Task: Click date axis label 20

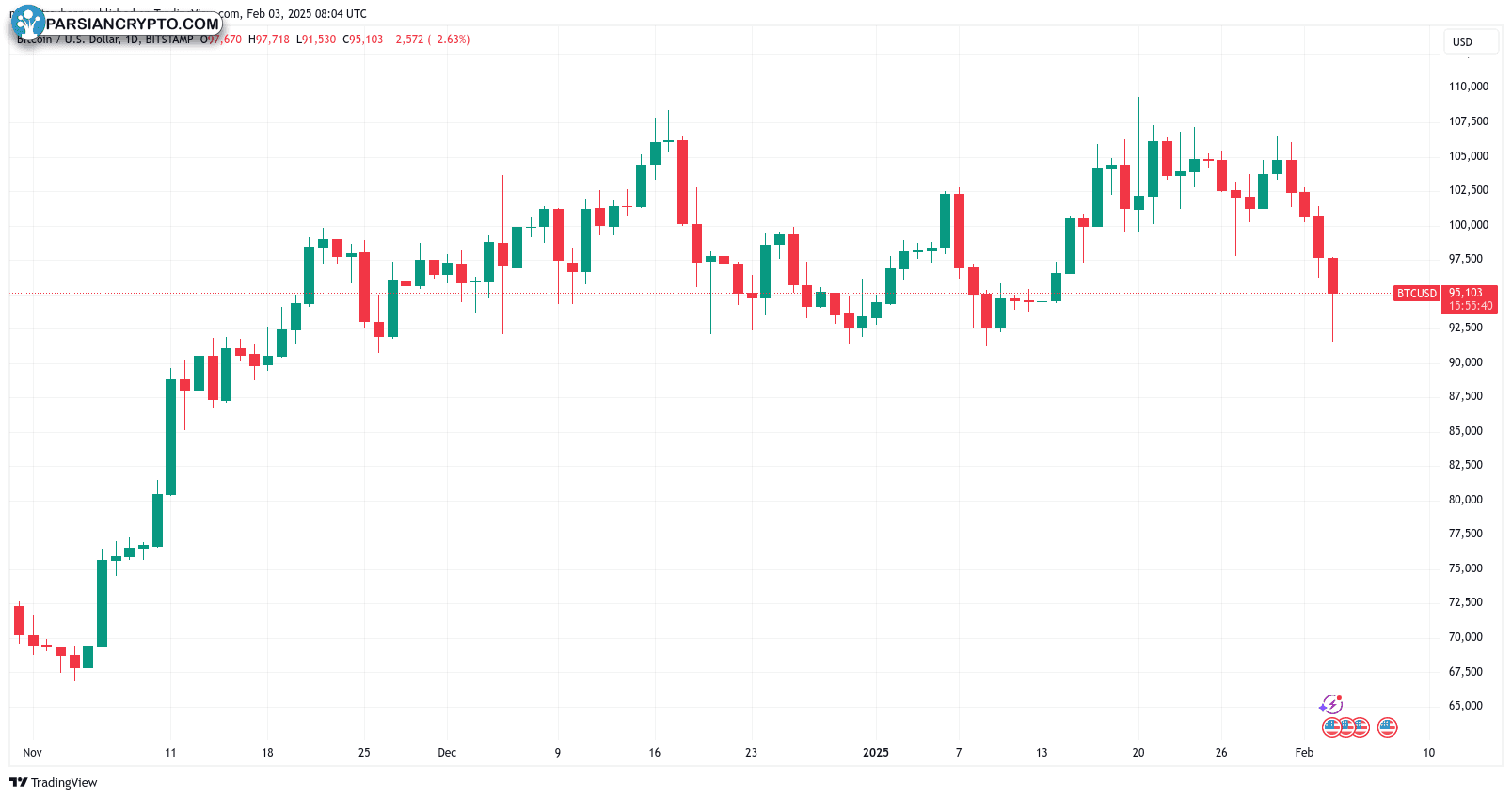Action: (x=1138, y=753)
